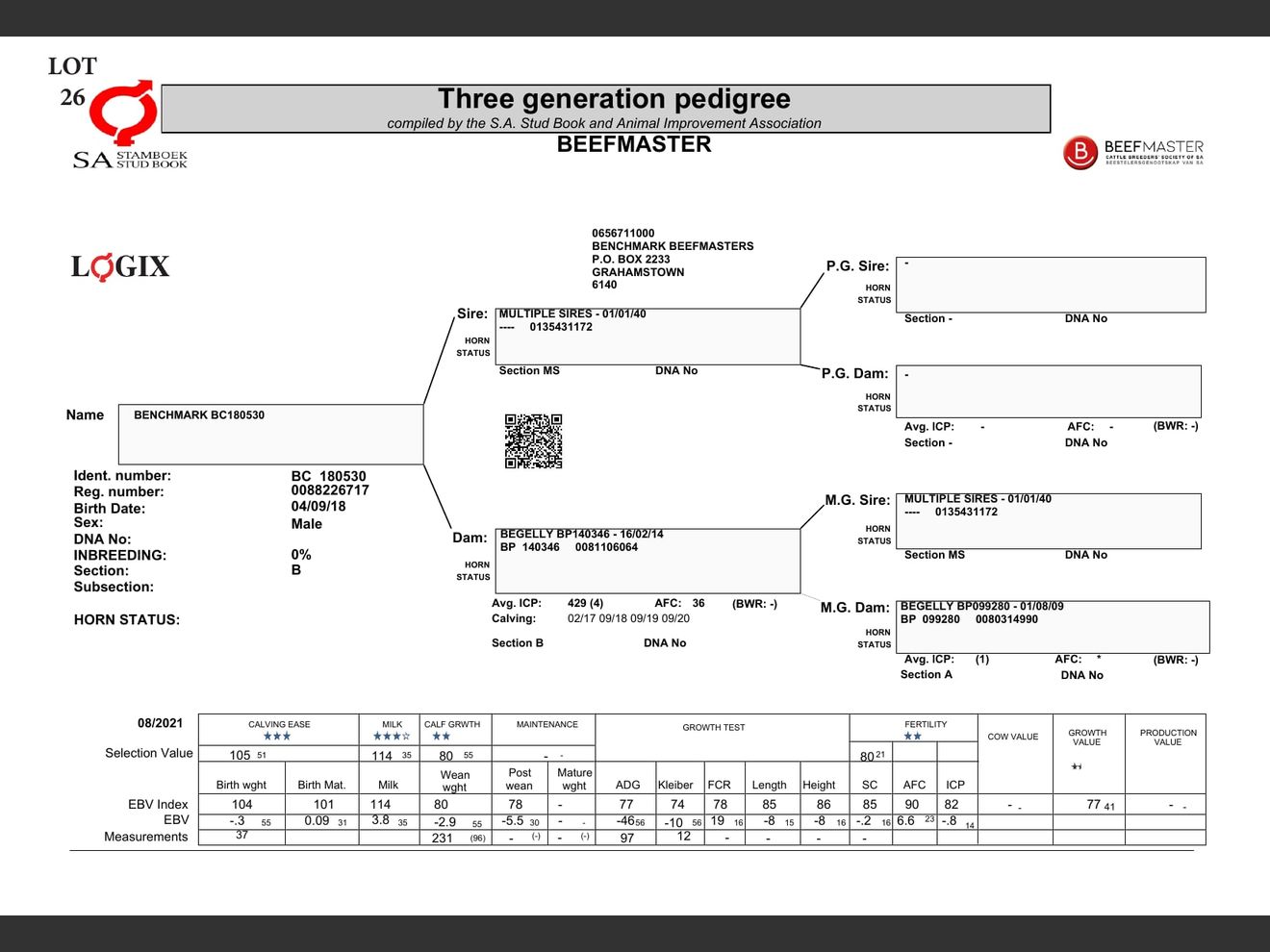Click the Fertility star rating
Viewport: 1270px width, 952px height.
pos(912,737)
